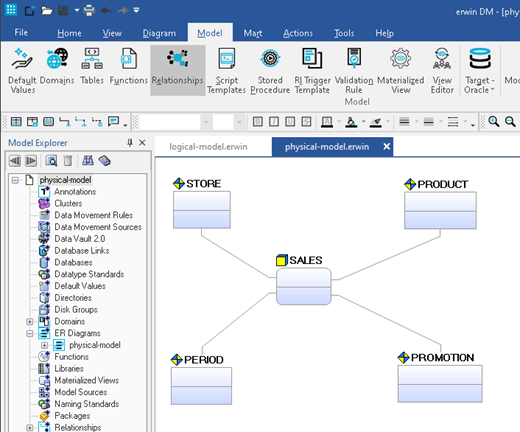Select the SALES table in the diagram
520x432 pixels.
(304, 286)
